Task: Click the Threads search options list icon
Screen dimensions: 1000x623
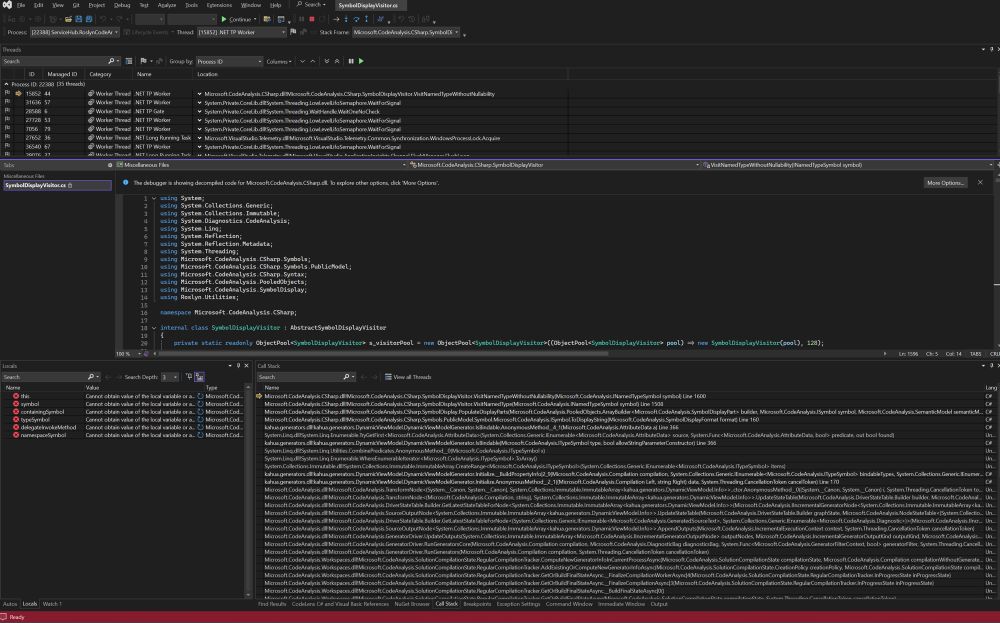Action: click(129, 61)
